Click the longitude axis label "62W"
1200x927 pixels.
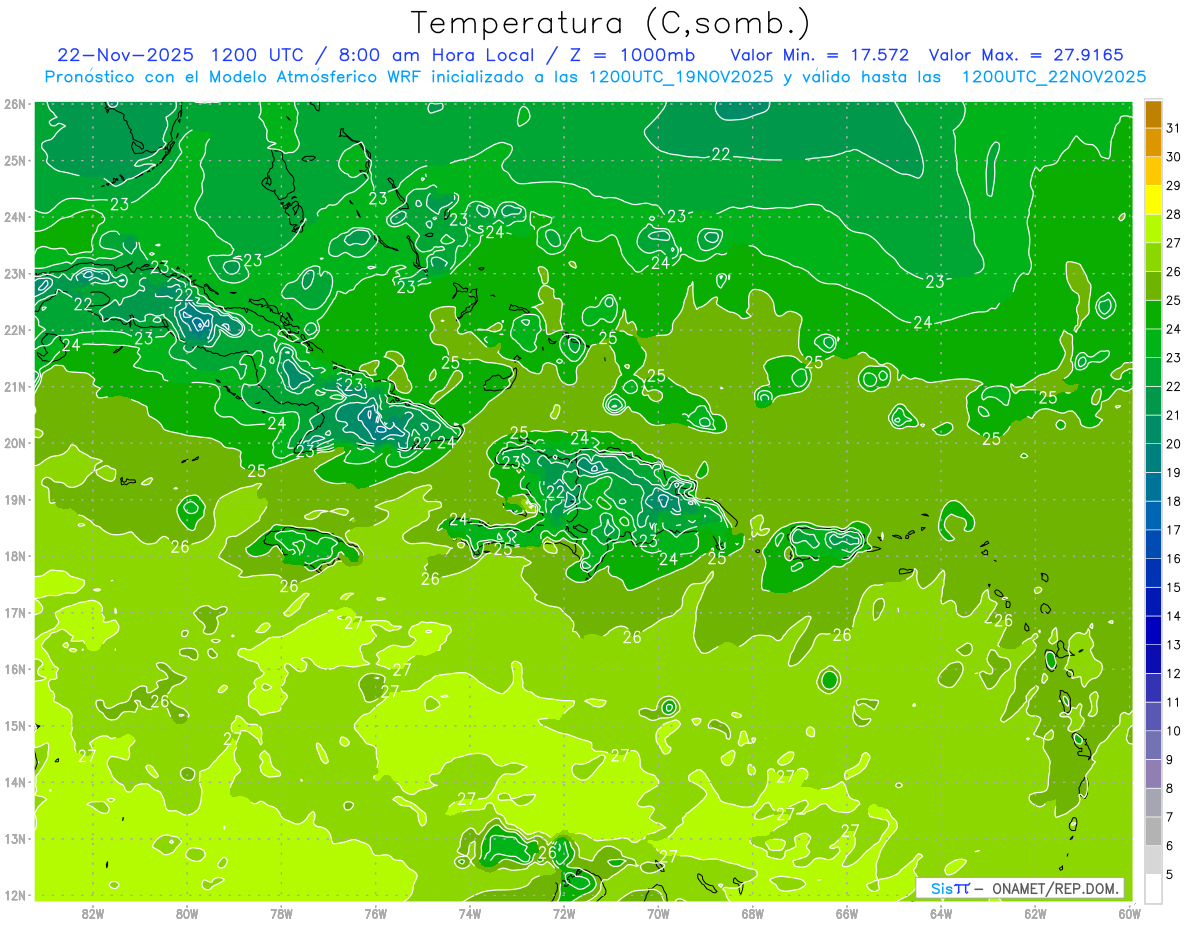(1035, 912)
